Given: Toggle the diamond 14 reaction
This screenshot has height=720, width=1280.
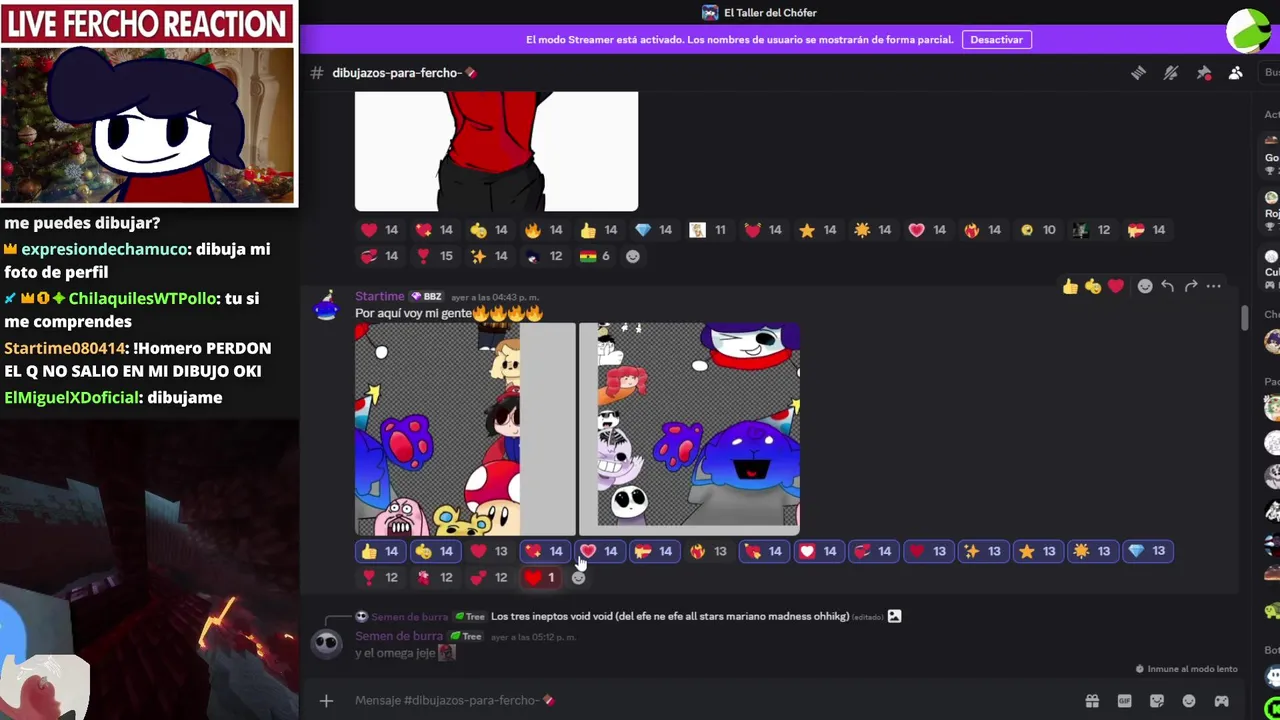Looking at the screenshot, I should [x=652, y=230].
